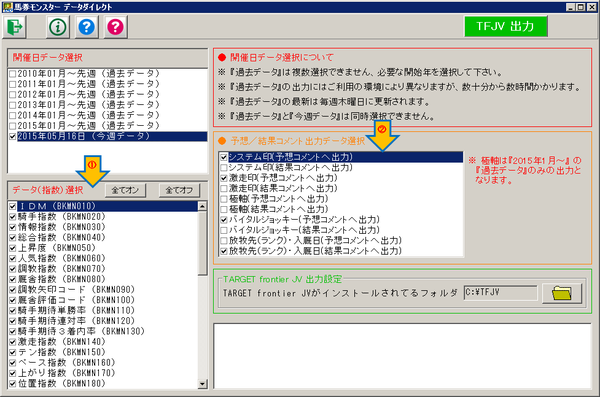
Task: Click the empty output log text area
Action: (402, 356)
